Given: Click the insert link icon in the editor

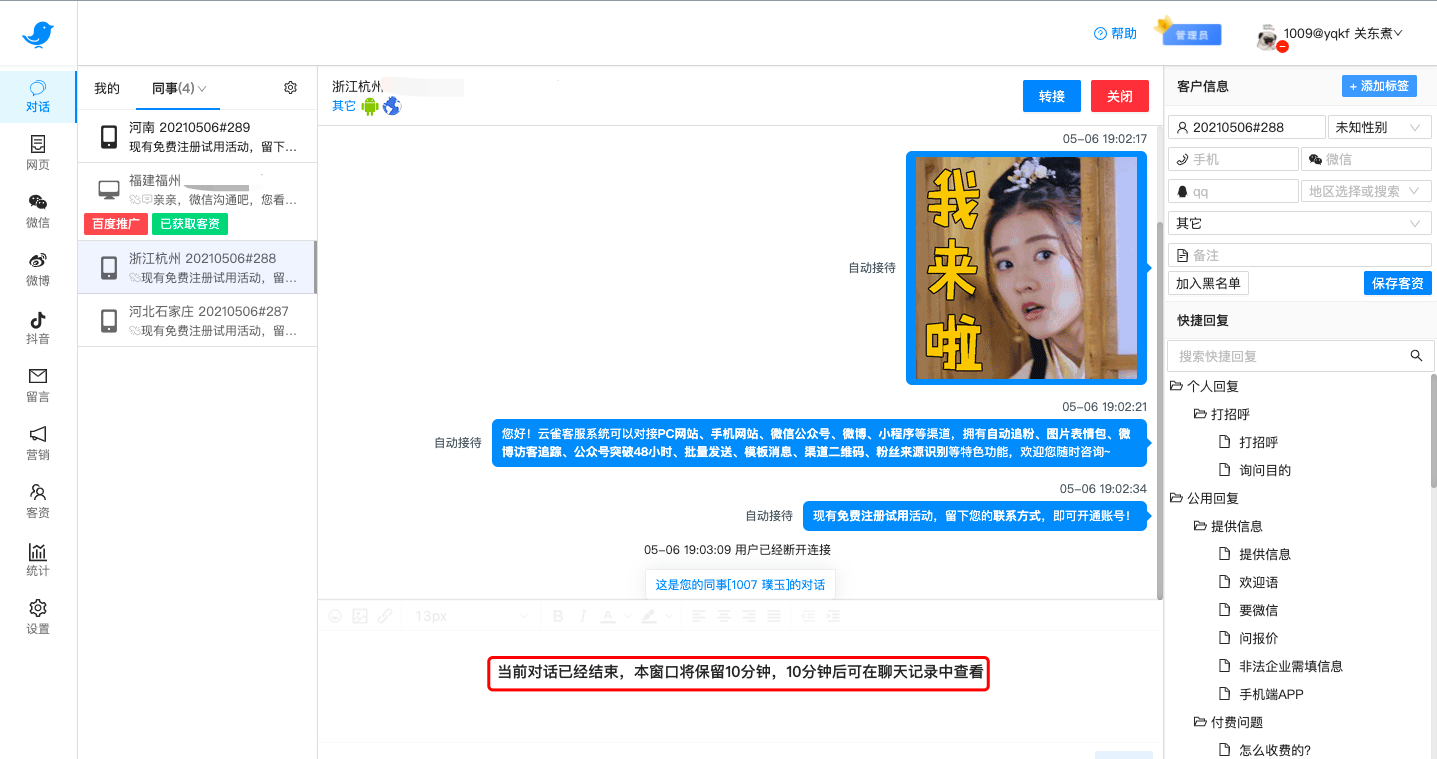Looking at the screenshot, I should pyautogui.click(x=386, y=615).
